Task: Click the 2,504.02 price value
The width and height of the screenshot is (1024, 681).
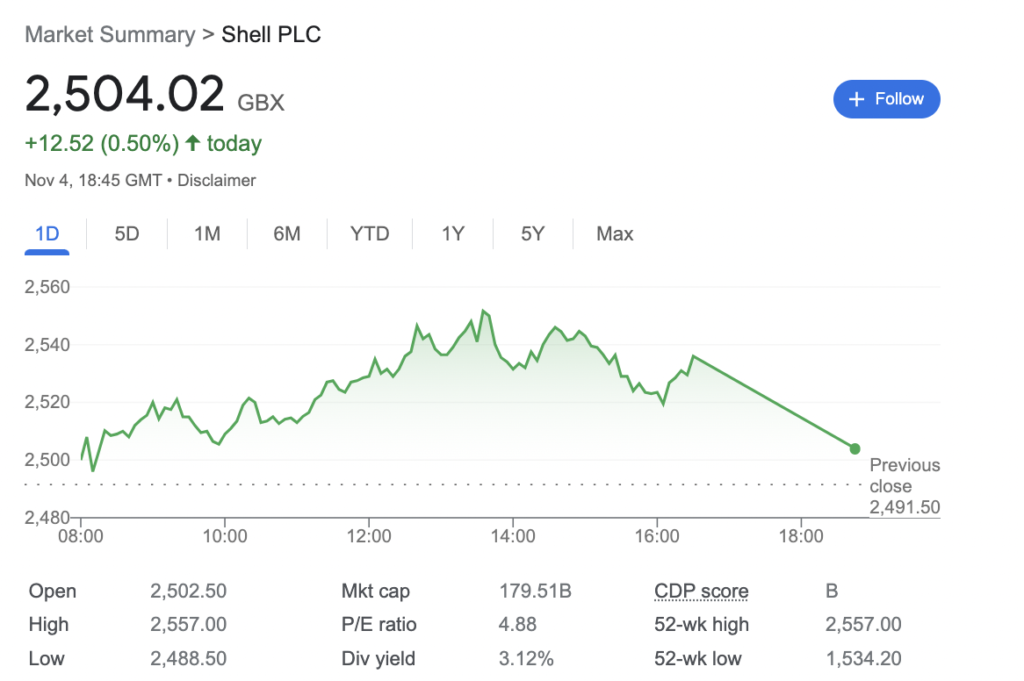Action: pyautogui.click(x=125, y=94)
